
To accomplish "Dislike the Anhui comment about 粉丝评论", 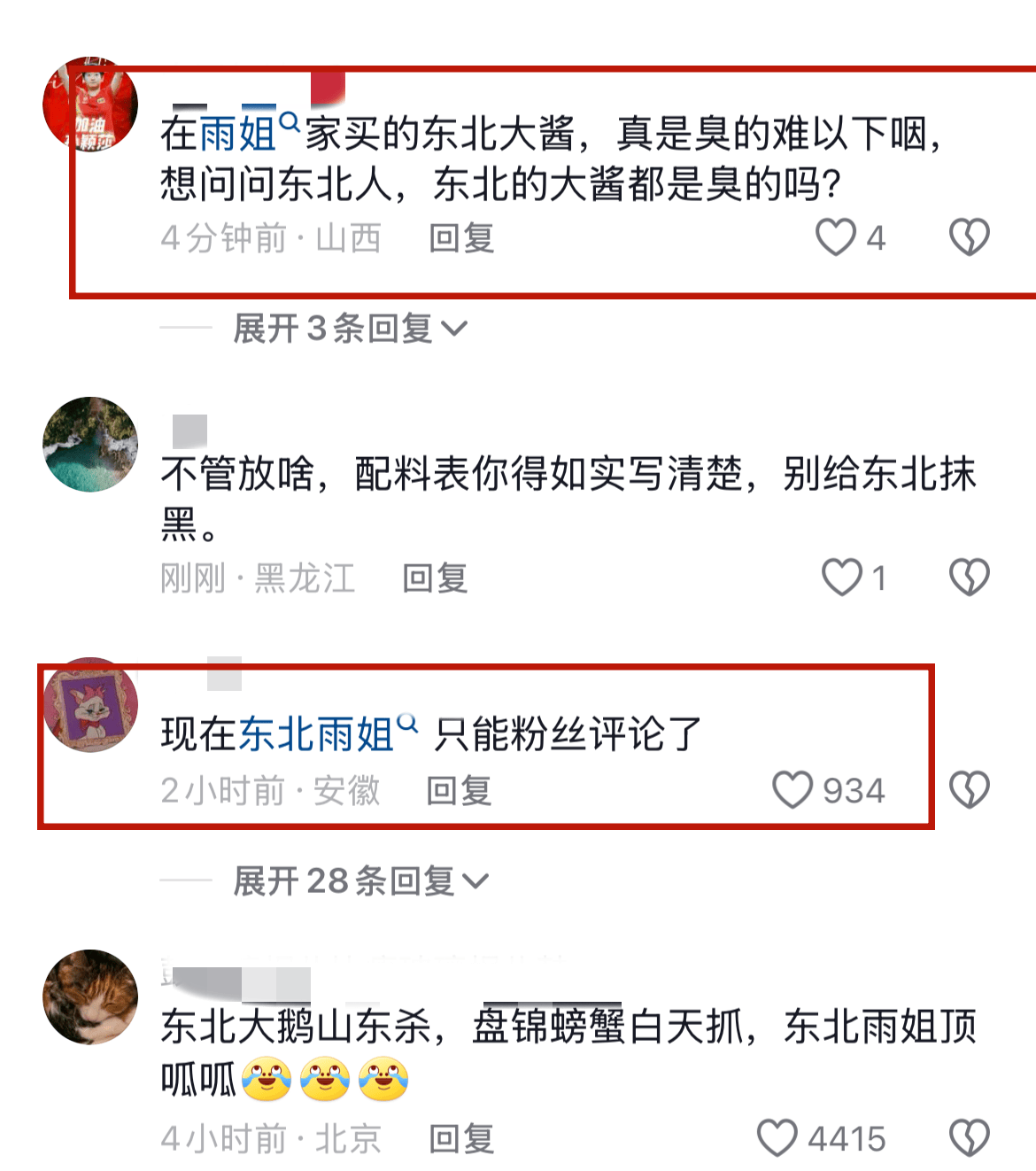I will pos(969,790).
